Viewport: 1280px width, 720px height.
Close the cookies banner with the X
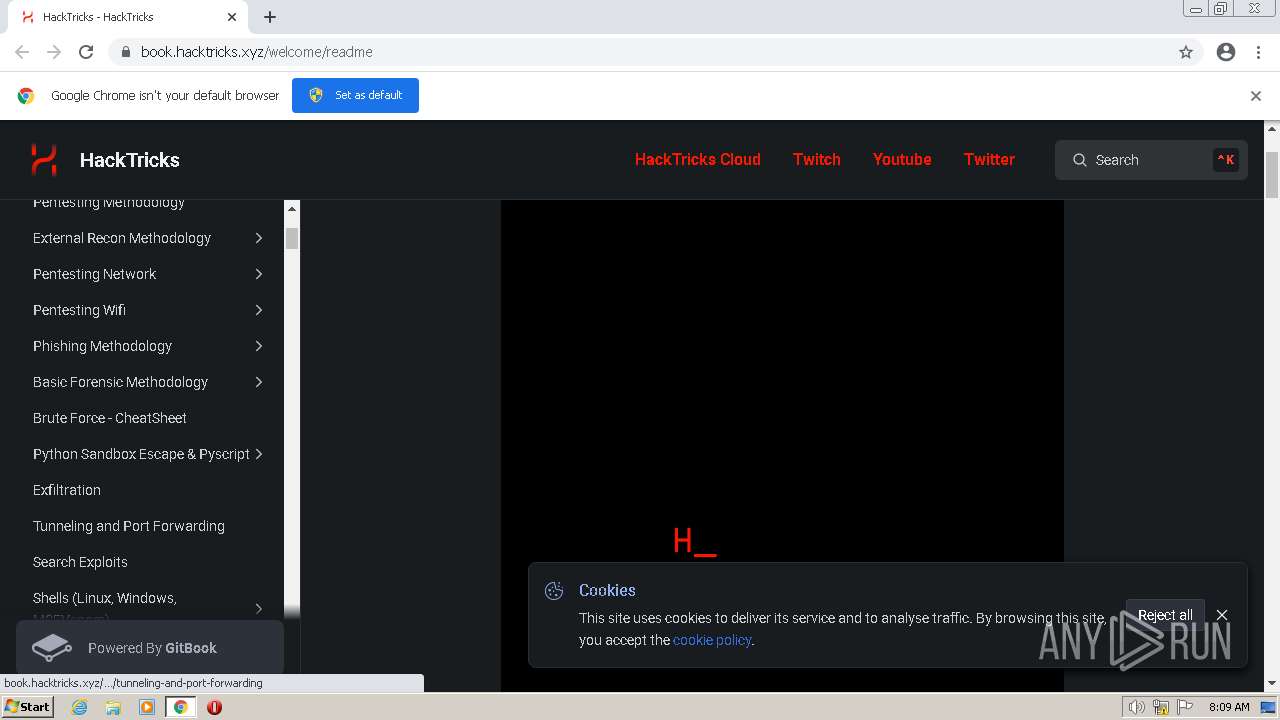pos(1222,615)
